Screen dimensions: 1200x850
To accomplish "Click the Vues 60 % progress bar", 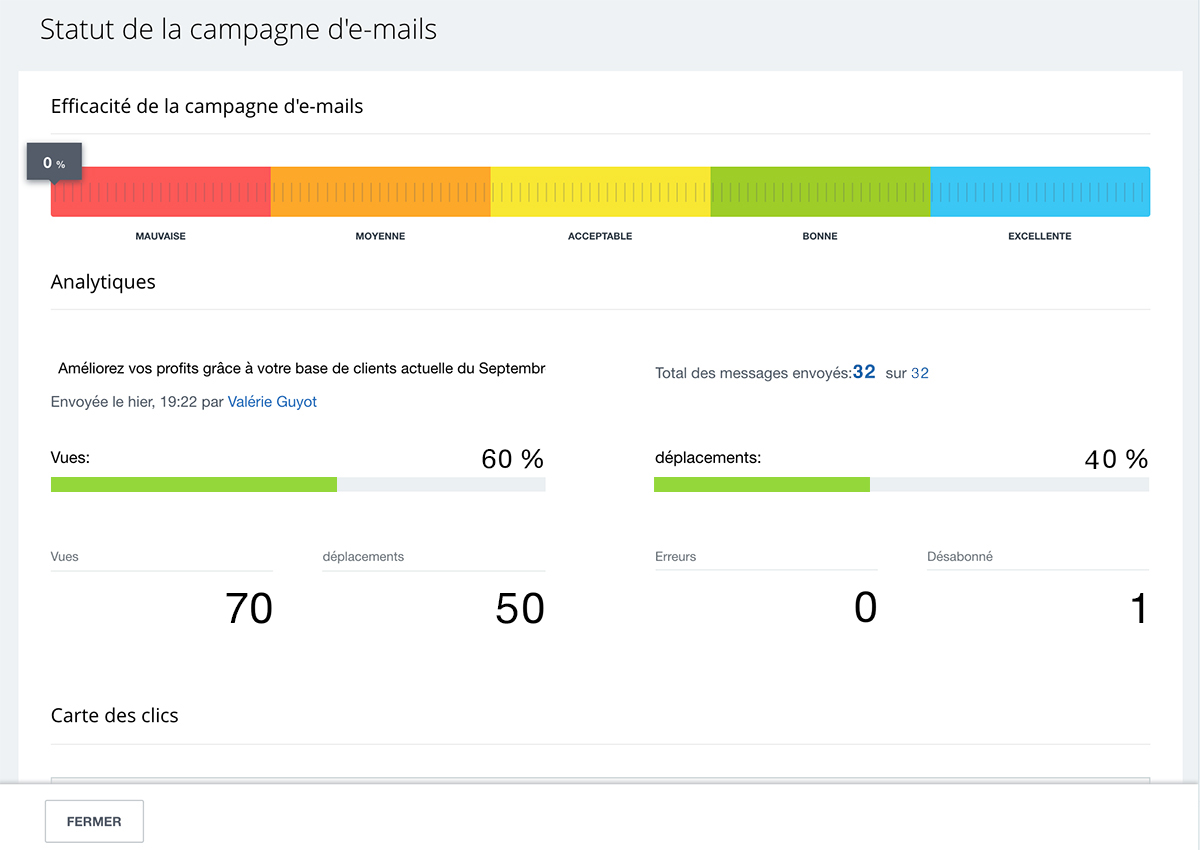I will click(x=298, y=485).
